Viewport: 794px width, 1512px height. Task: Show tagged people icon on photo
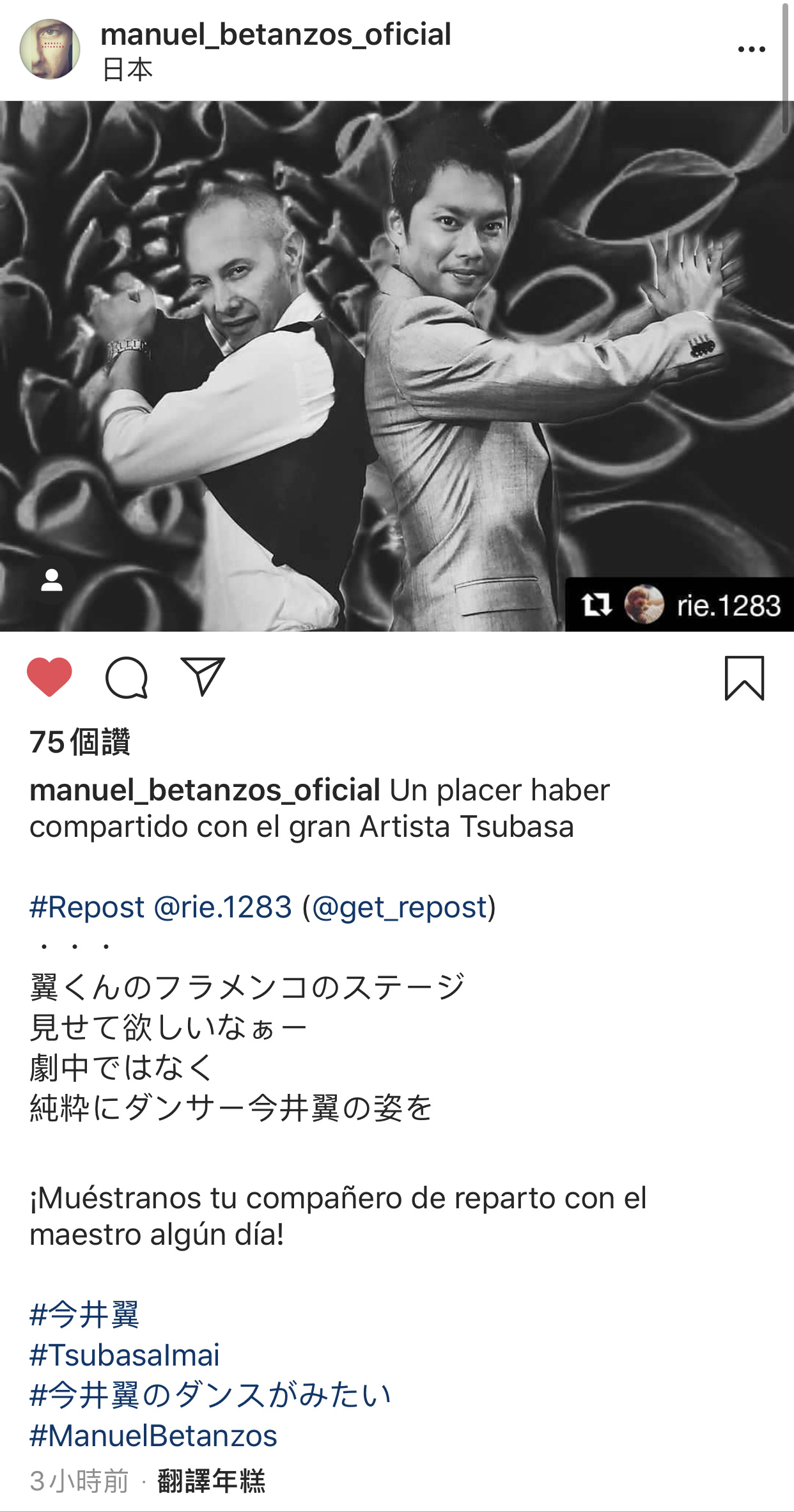(x=52, y=581)
